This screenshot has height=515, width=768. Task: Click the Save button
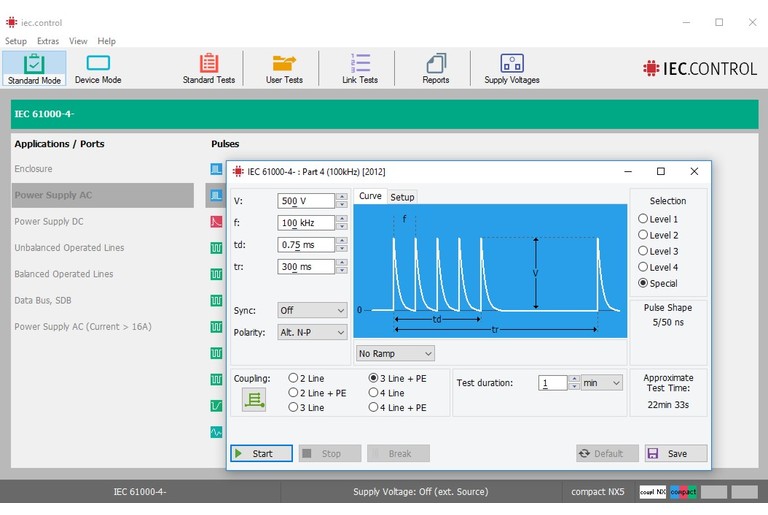pos(676,453)
